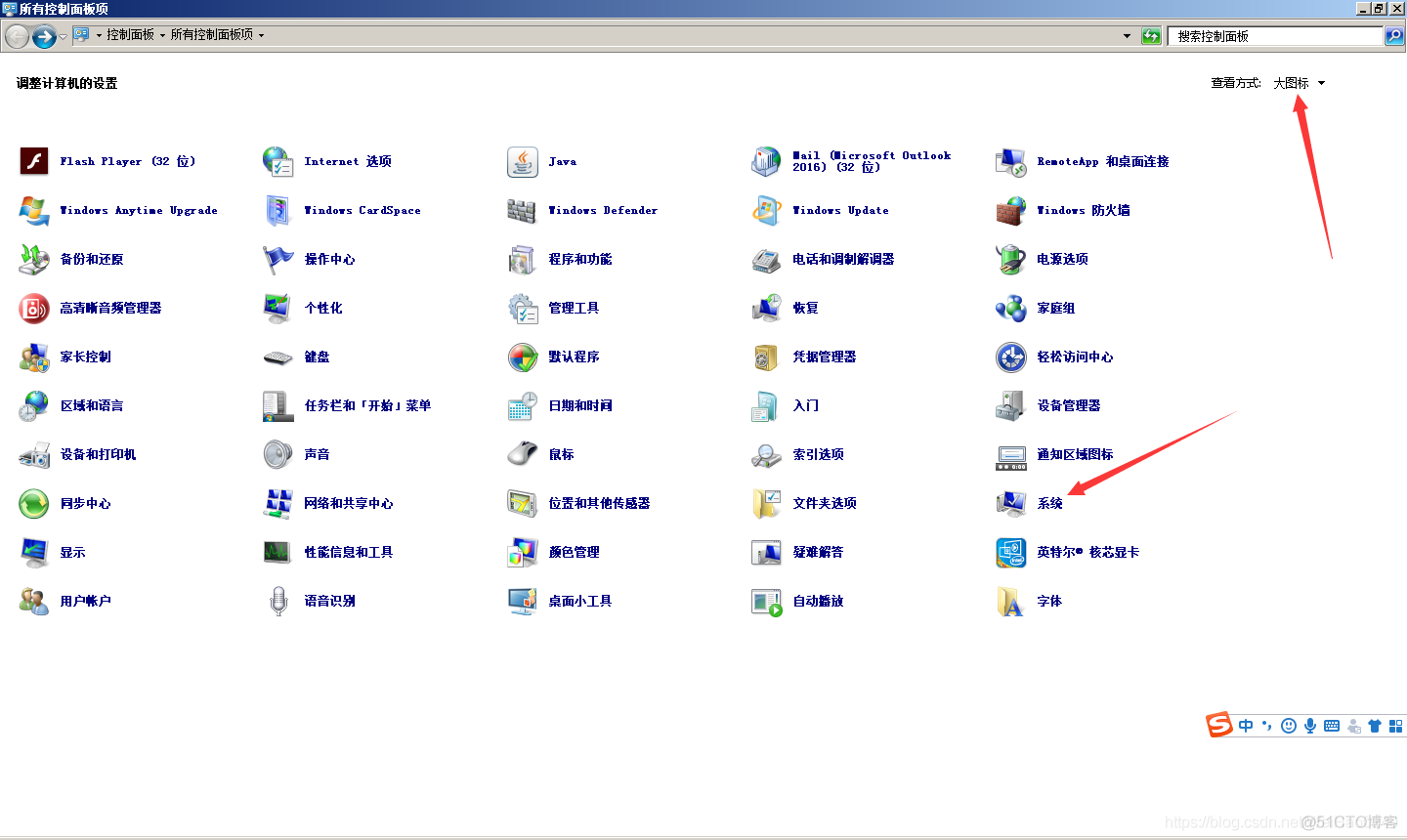The image size is (1407, 840).
Task: Open 键盘 icon
Action: point(278,357)
